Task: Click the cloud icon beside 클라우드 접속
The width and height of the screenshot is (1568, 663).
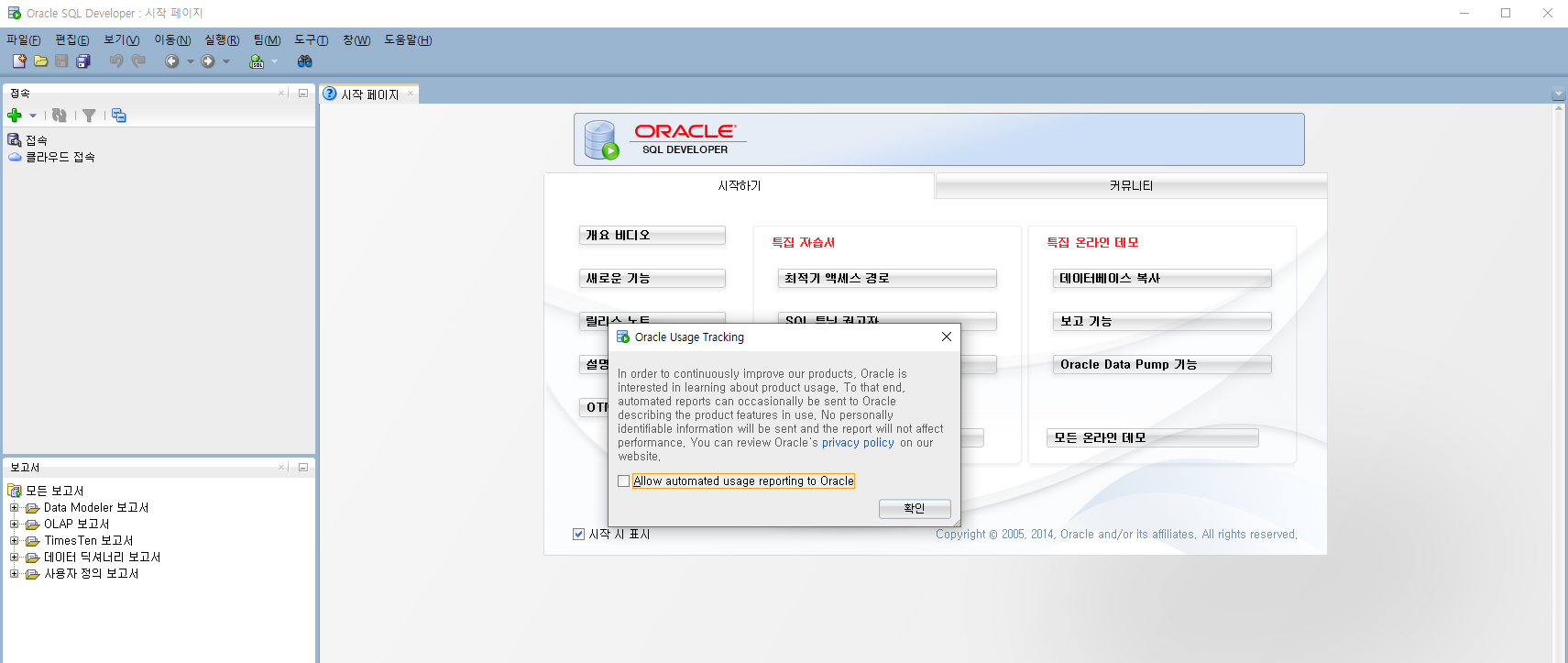Action: (15, 157)
